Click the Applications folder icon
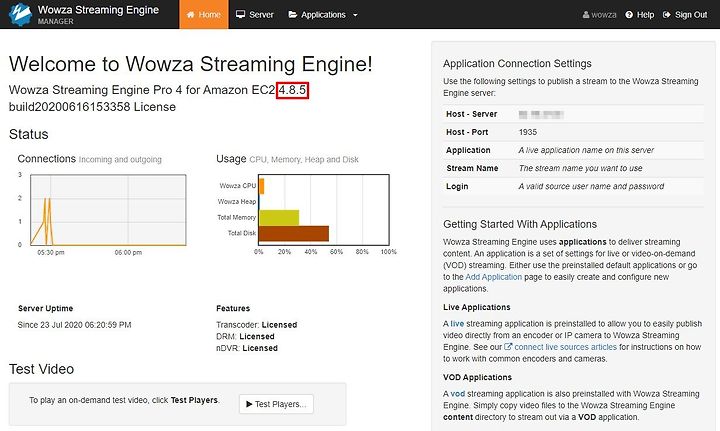This screenshot has width=720, height=431. (x=292, y=15)
